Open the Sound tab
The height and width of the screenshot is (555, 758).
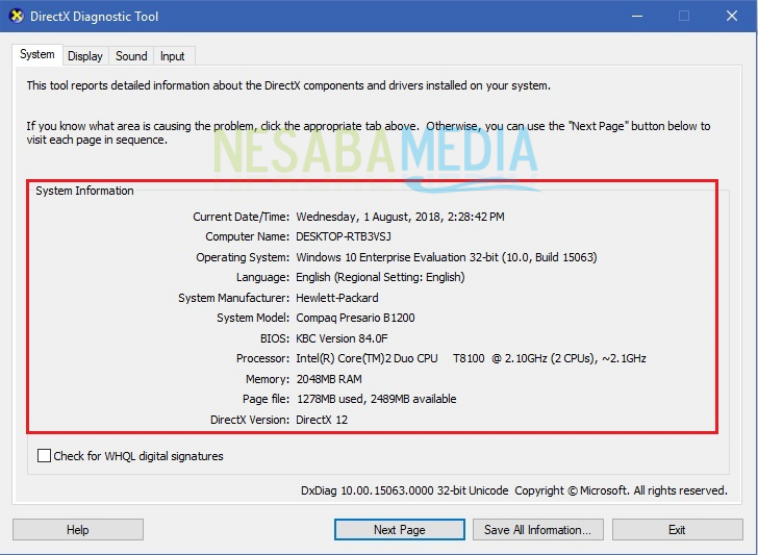click(131, 57)
